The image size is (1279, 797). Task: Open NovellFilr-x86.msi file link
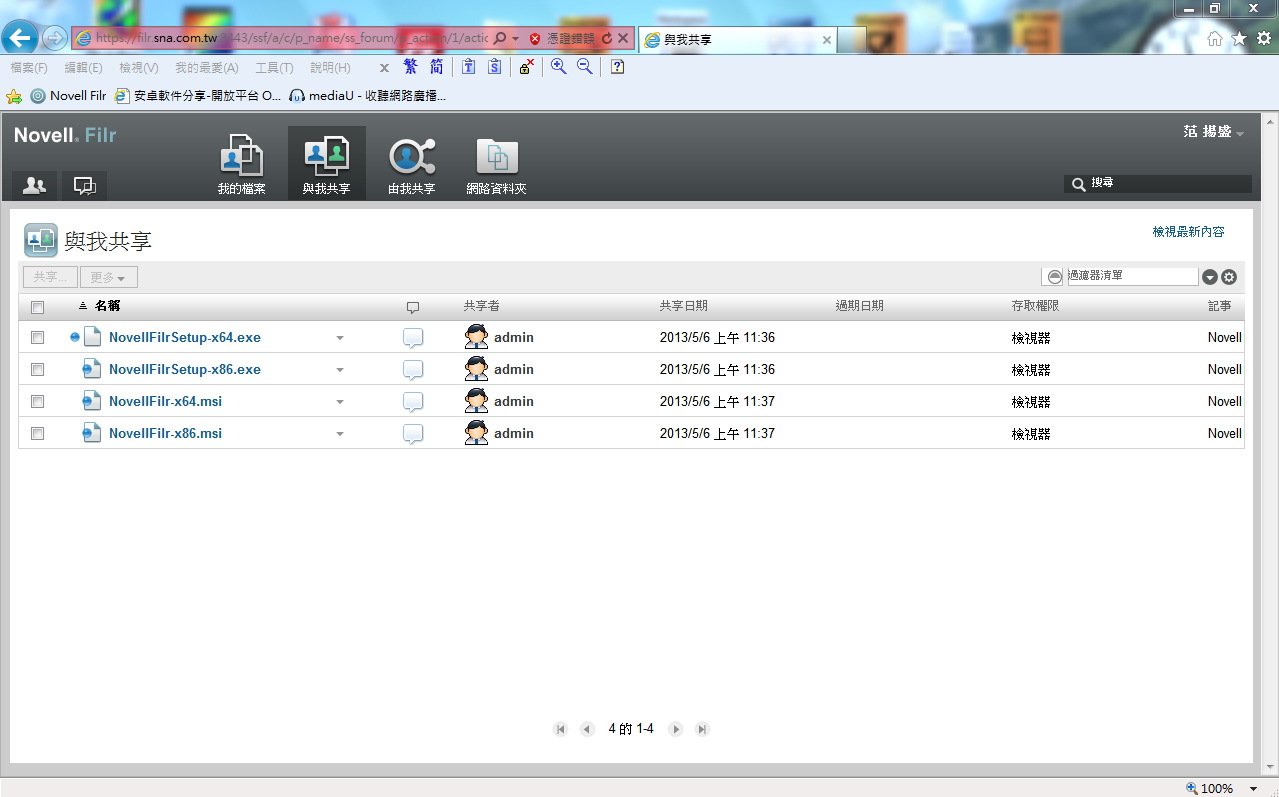point(165,434)
